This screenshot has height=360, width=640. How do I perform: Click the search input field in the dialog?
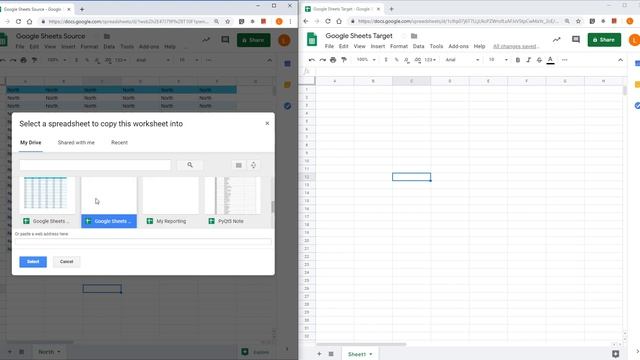click(95, 165)
